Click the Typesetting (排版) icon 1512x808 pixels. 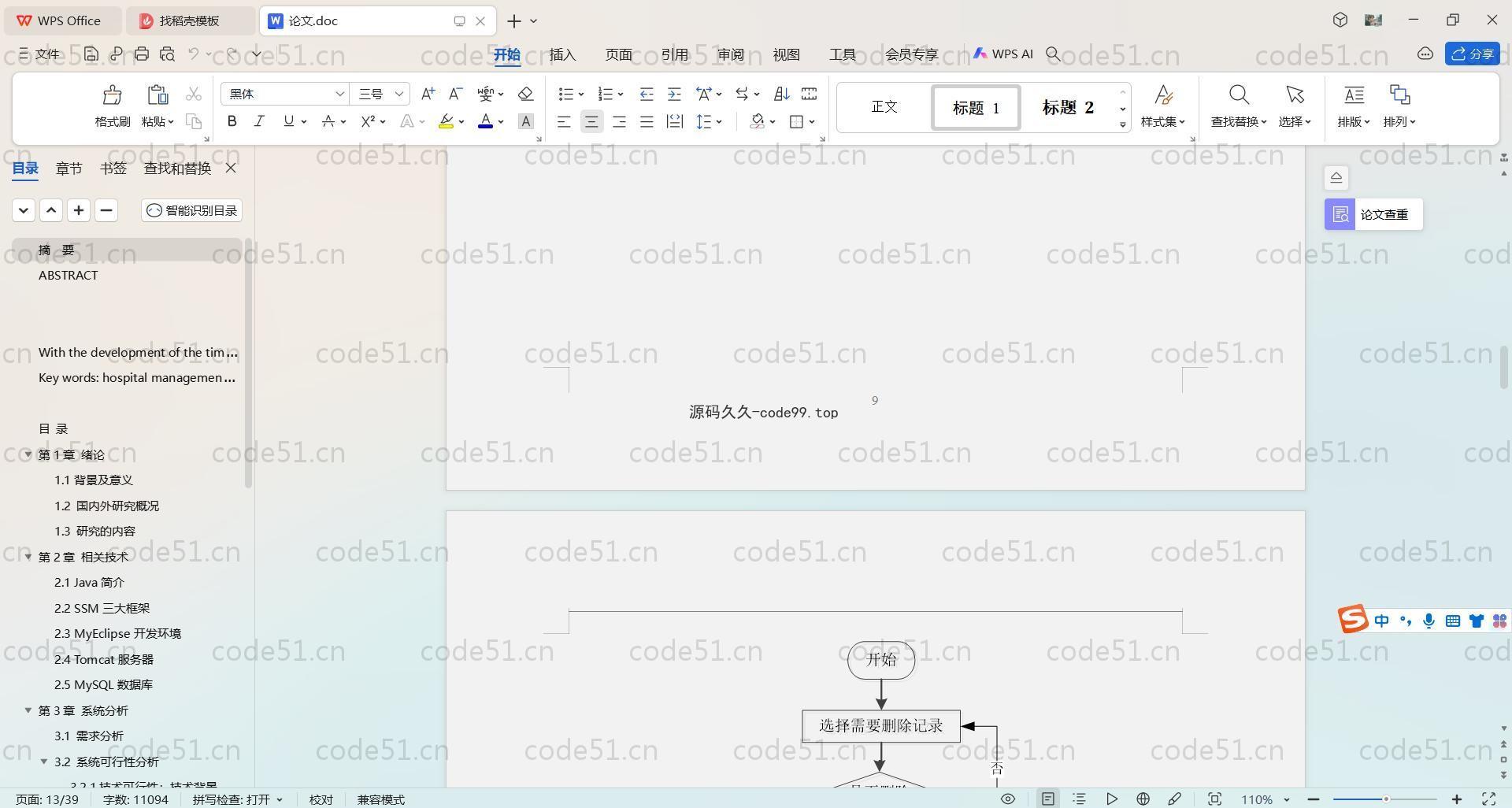[x=1354, y=95]
